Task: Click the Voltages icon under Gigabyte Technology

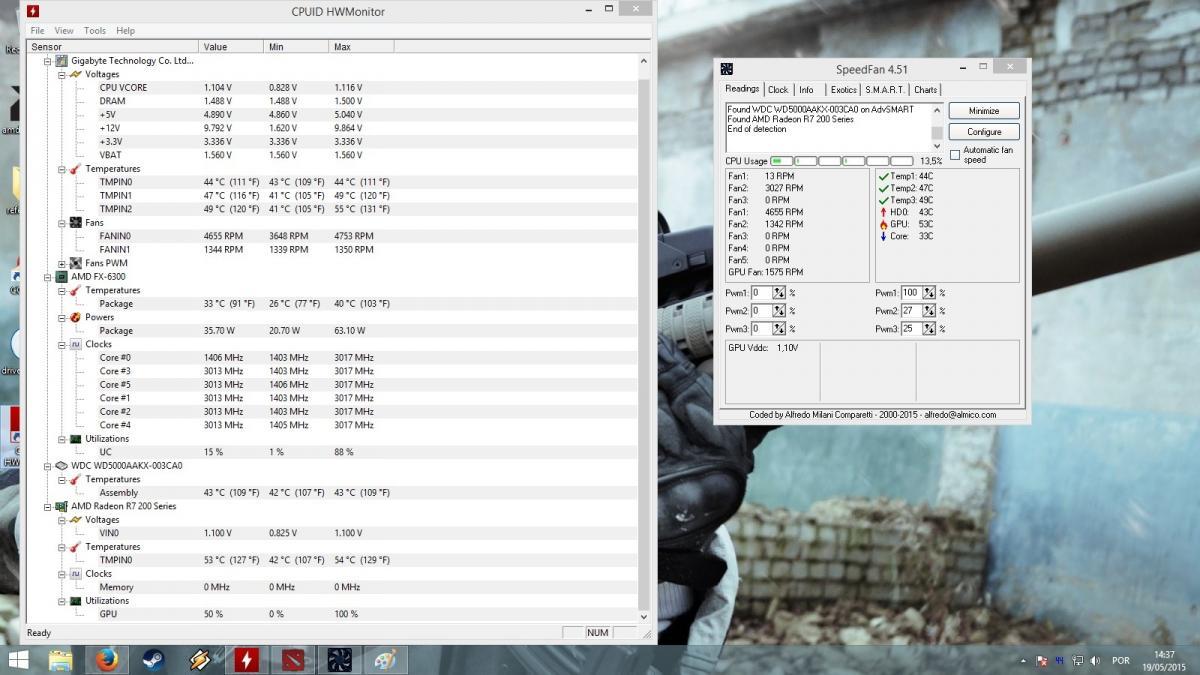Action: click(75, 74)
